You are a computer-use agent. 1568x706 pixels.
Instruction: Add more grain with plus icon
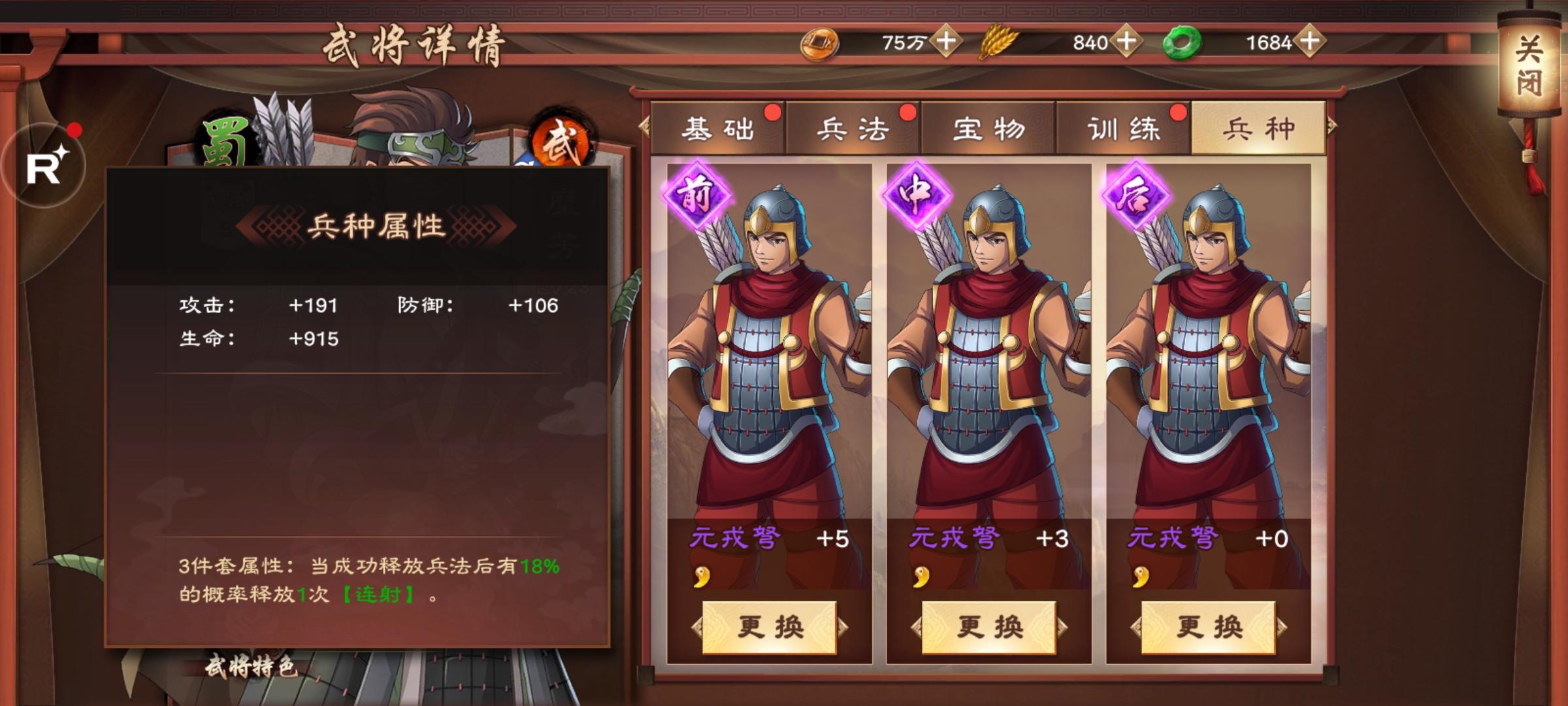(x=1126, y=41)
